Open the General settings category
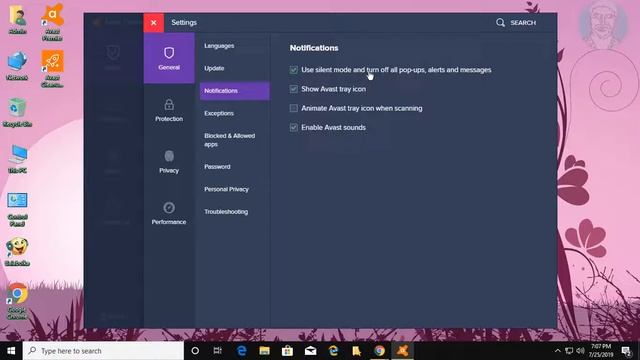 [x=169, y=58]
